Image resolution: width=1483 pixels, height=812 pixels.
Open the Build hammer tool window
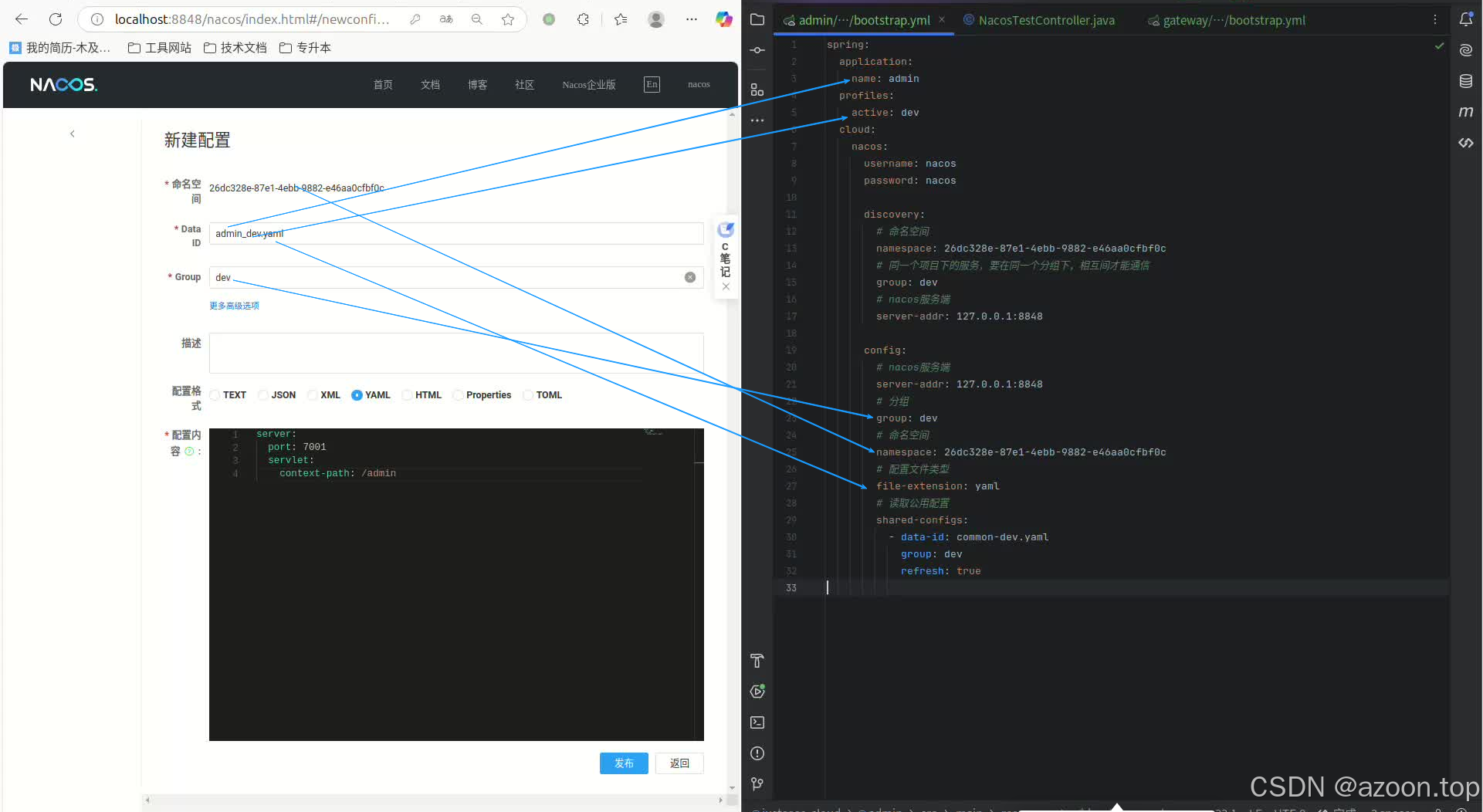757,661
